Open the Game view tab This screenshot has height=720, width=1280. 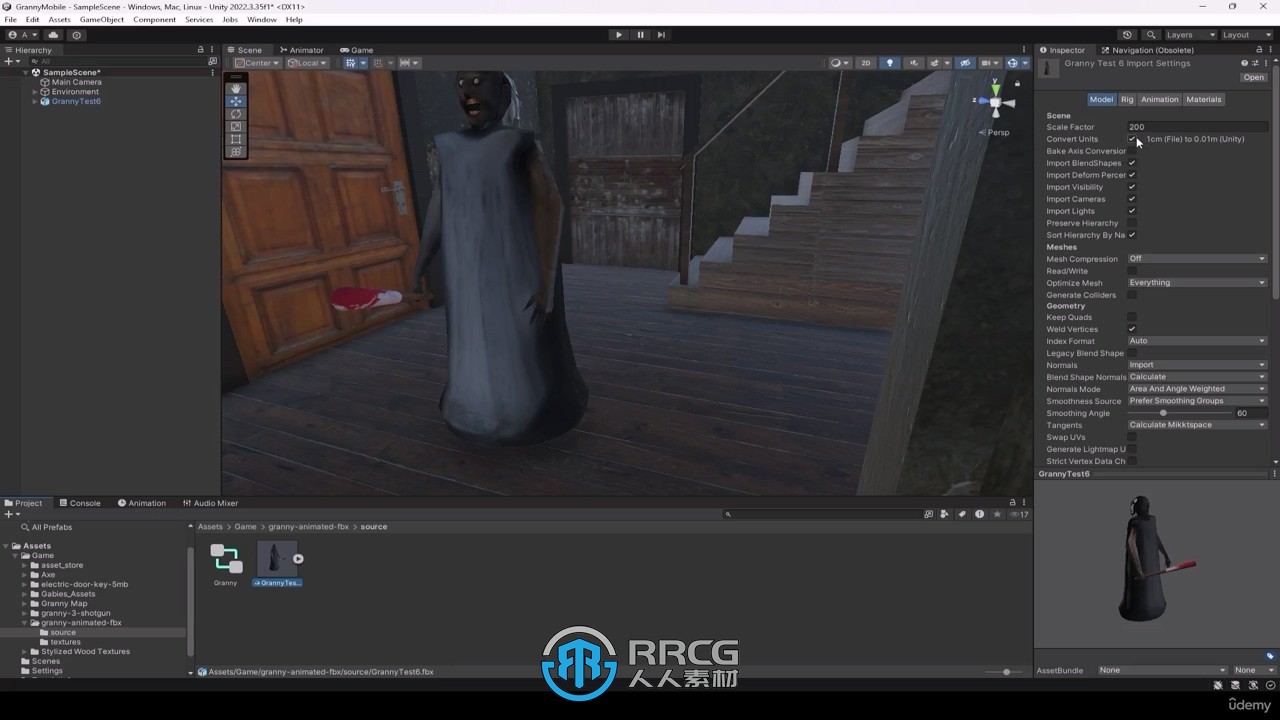[357, 50]
